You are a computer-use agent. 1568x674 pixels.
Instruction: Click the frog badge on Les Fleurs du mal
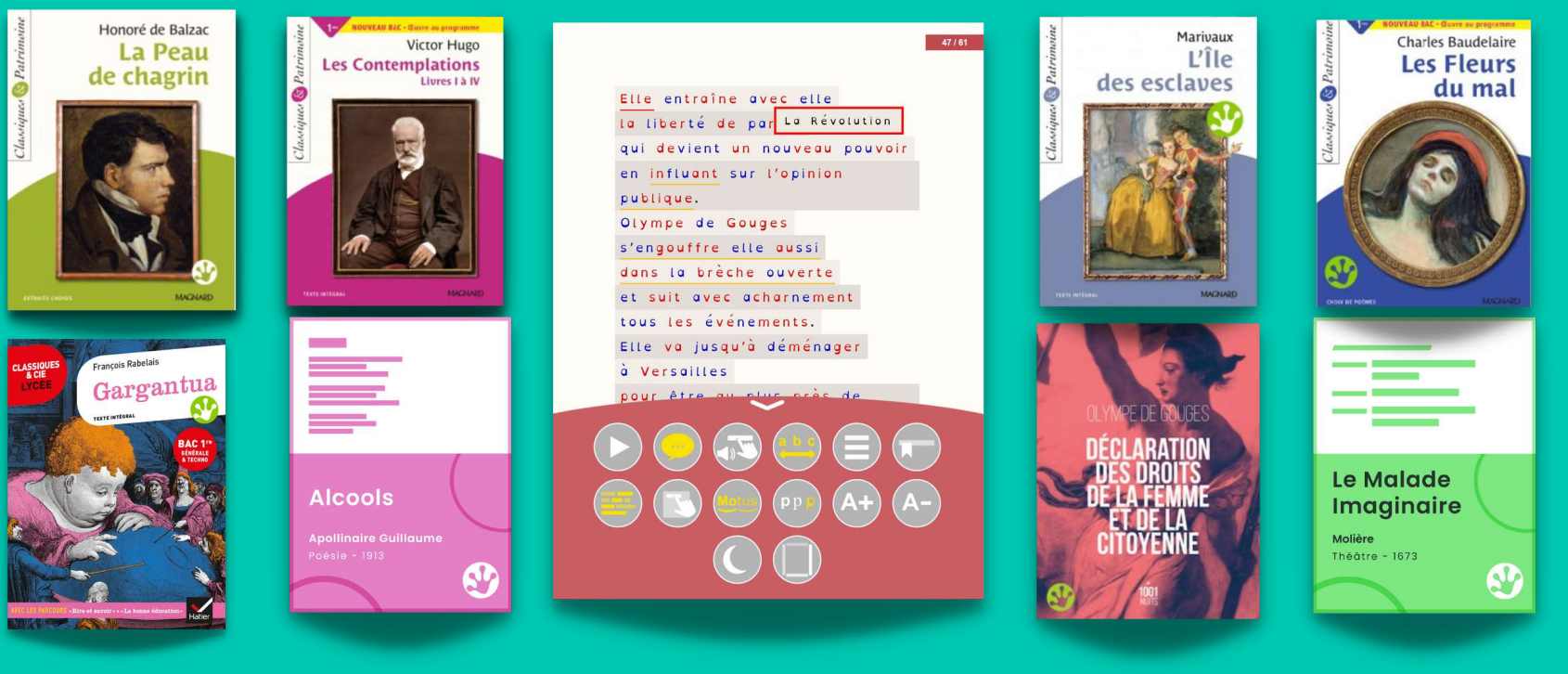click(1341, 271)
